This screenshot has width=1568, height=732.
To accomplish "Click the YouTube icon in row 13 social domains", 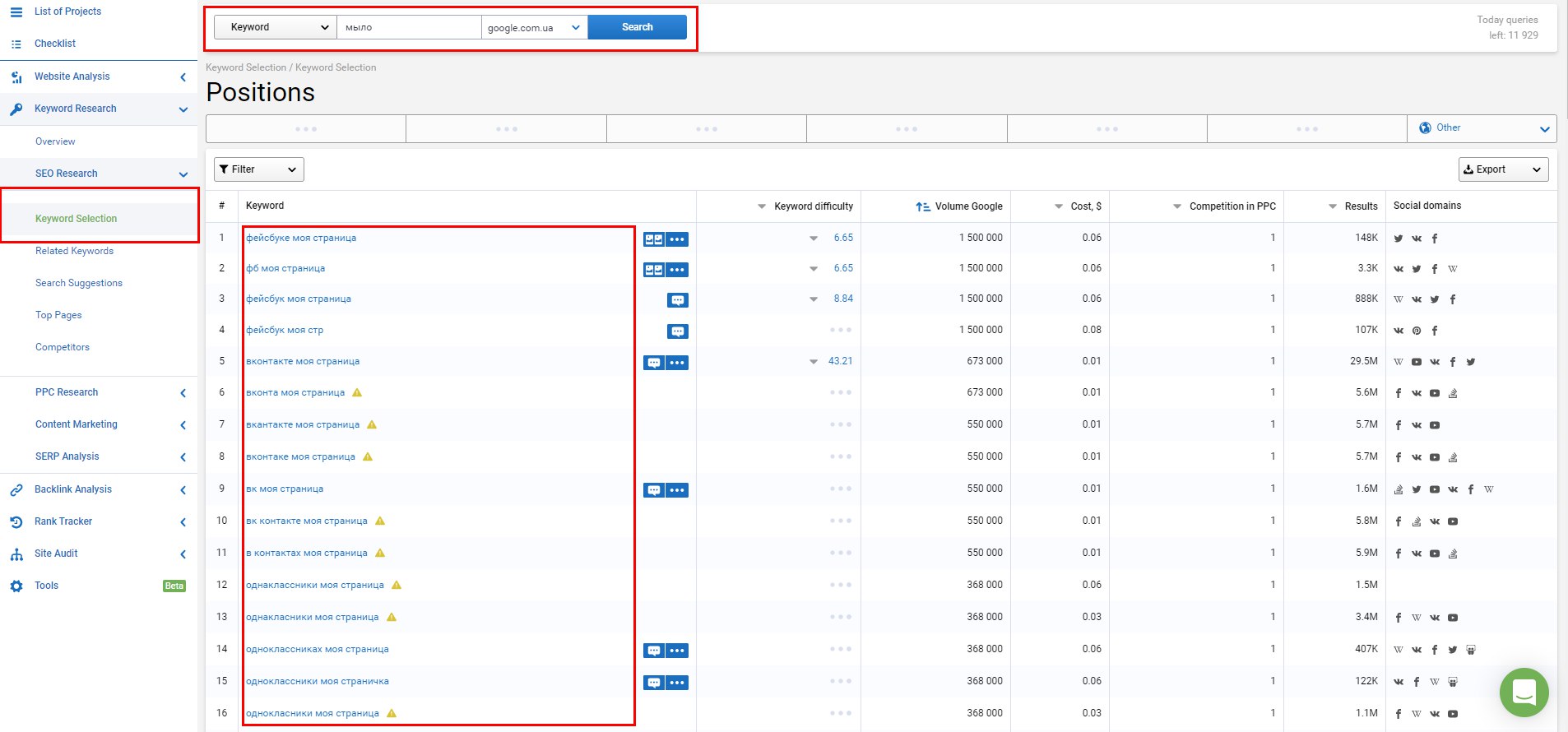I will pyautogui.click(x=1453, y=618).
